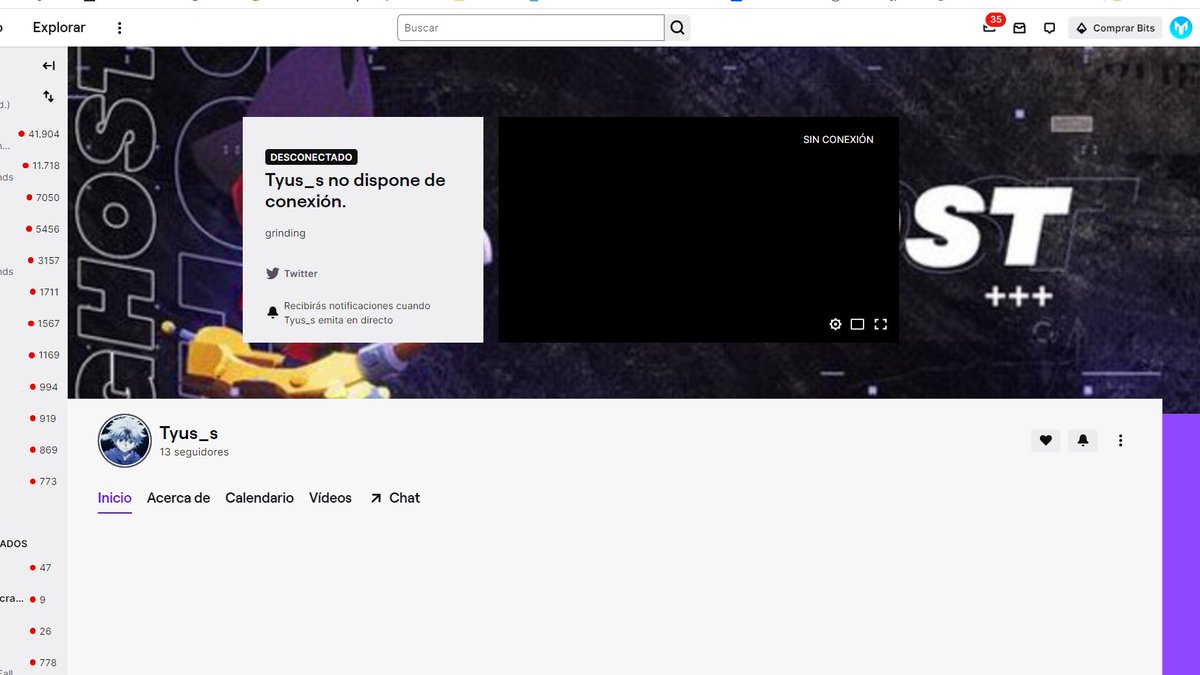1200x675 pixels.
Task: Toggle theater mode in the player
Action: point(858,324)
